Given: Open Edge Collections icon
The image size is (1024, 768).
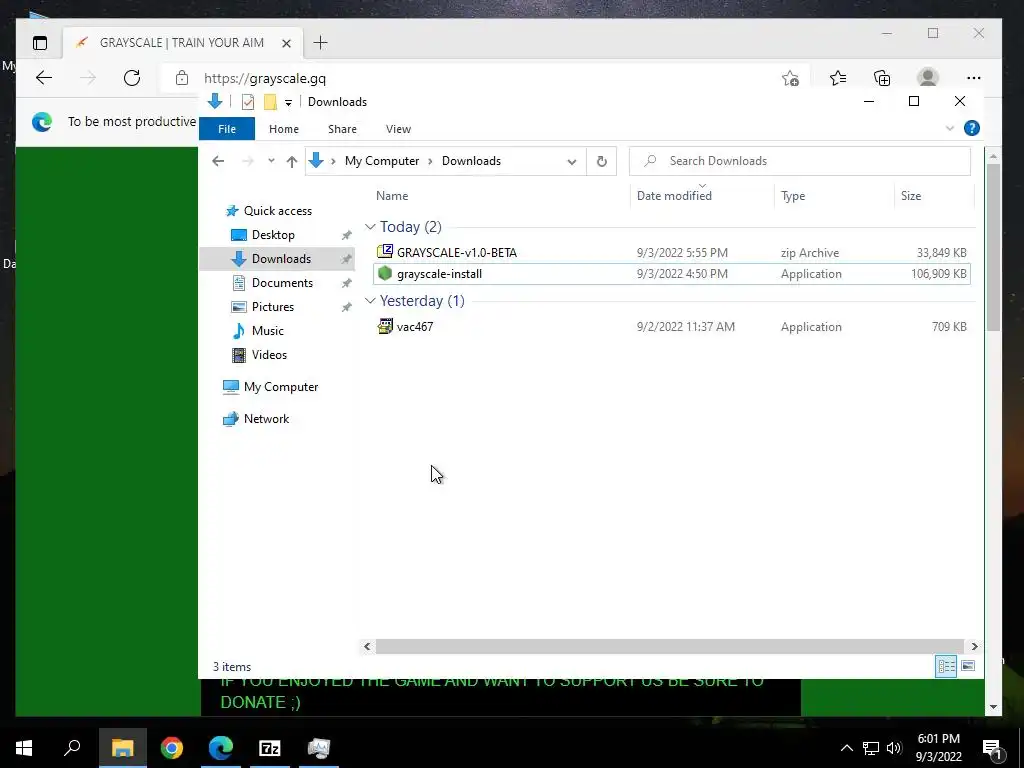Looking at the screenshot, I should [882, 78].
